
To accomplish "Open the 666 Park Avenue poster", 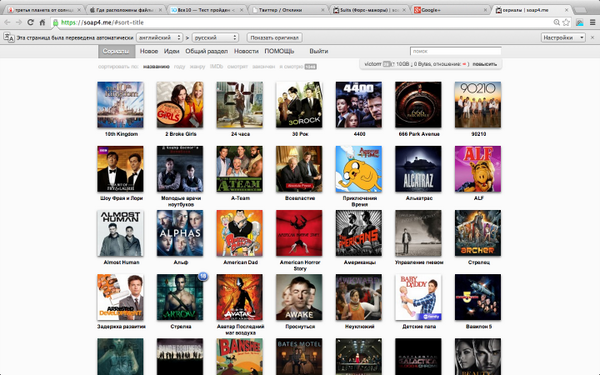I will pos(418,104).
